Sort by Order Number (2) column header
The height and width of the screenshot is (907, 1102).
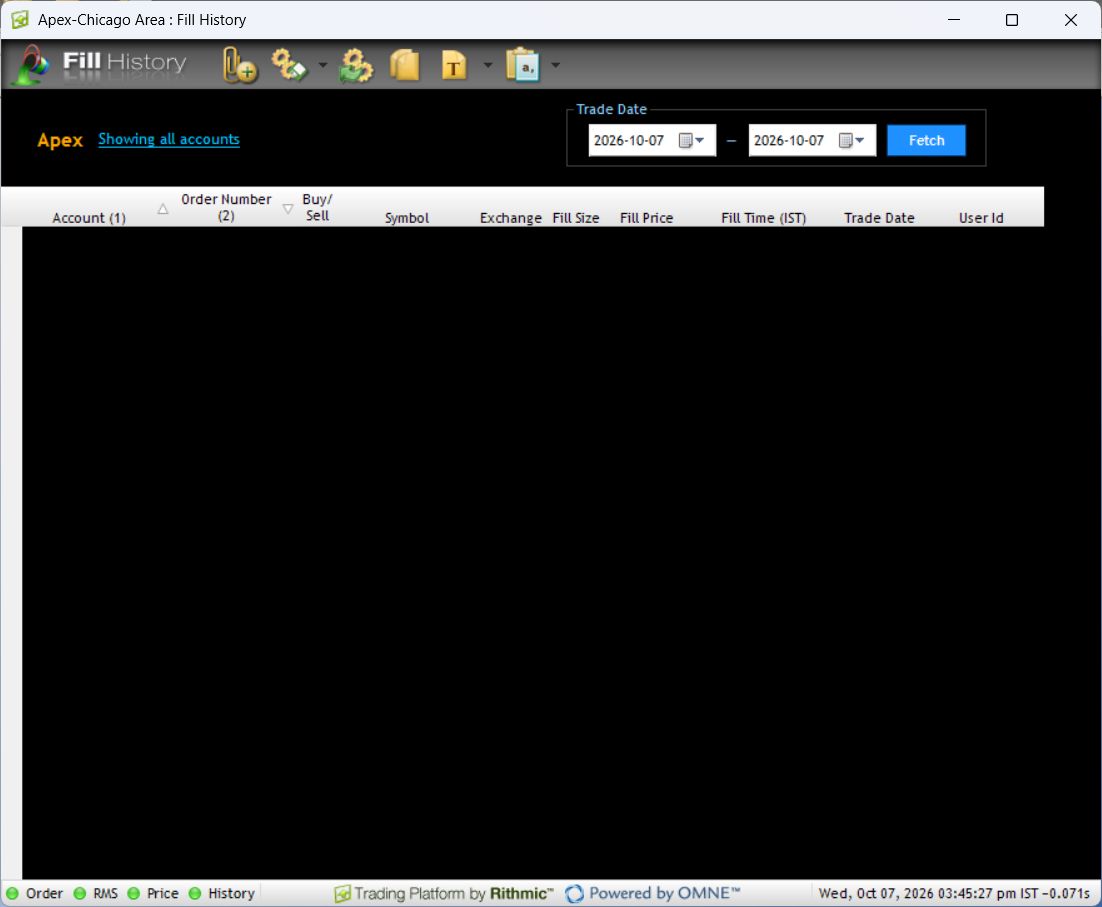(x=226, y=207)
